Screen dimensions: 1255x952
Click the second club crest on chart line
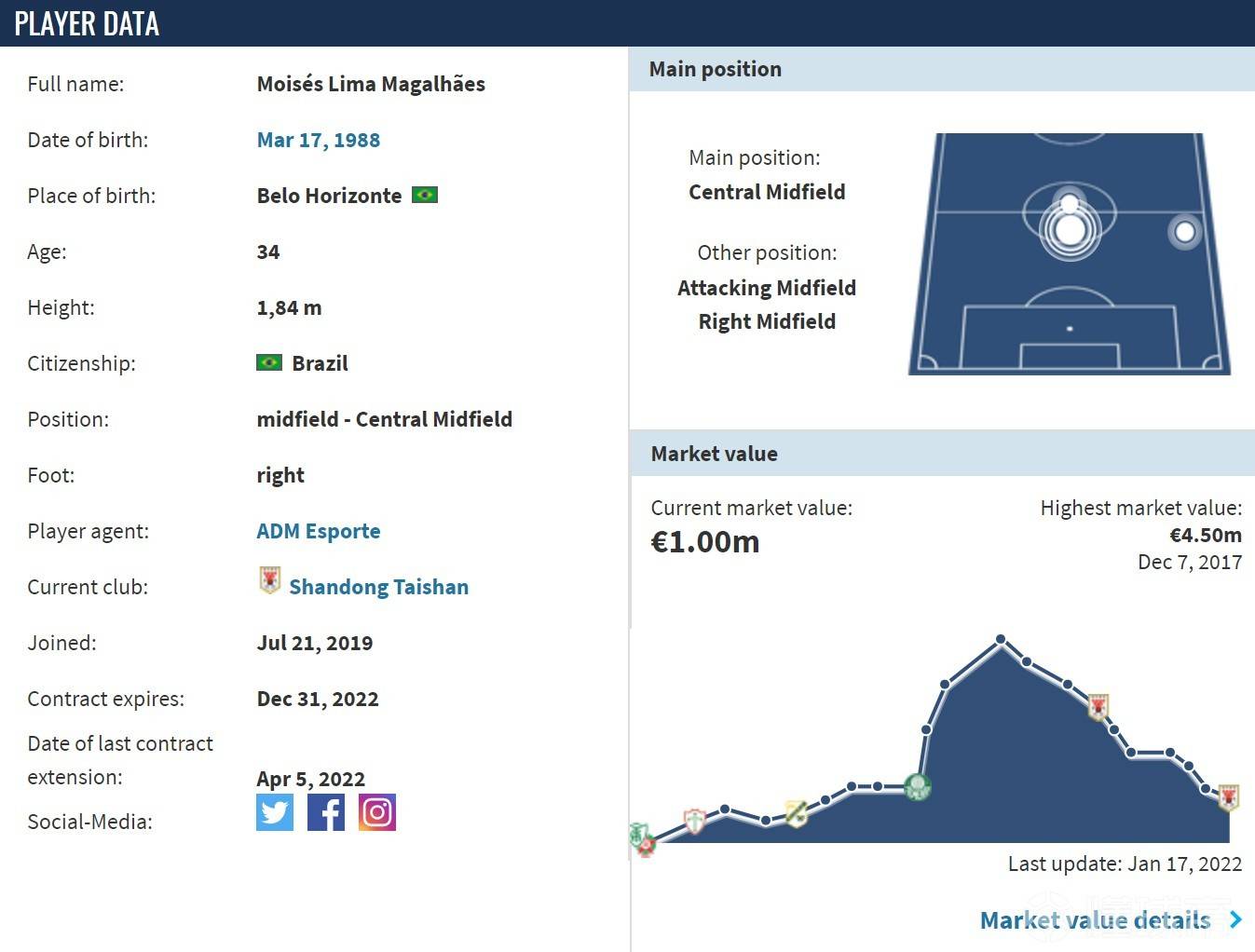[694, 822]
